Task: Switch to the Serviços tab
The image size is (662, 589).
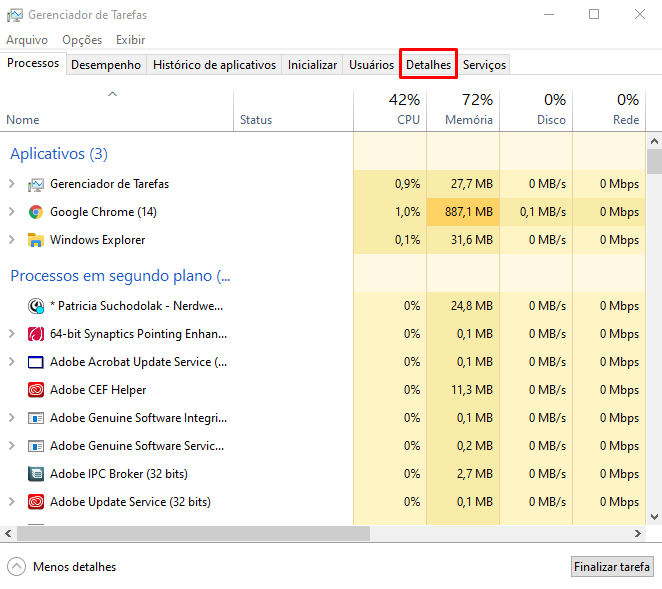Action: pos(484,65)
